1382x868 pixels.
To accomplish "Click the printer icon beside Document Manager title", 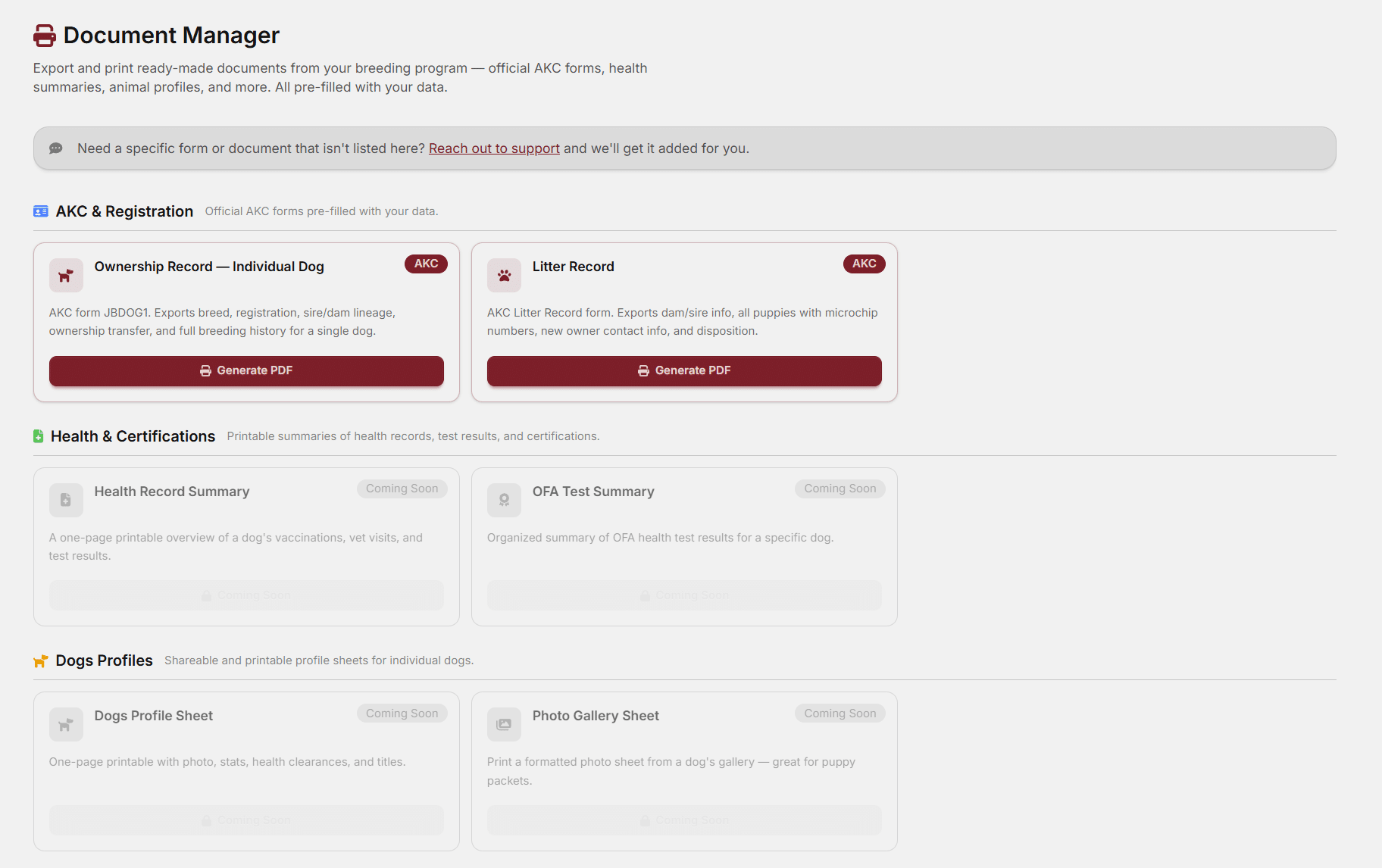I will (44, 35).
